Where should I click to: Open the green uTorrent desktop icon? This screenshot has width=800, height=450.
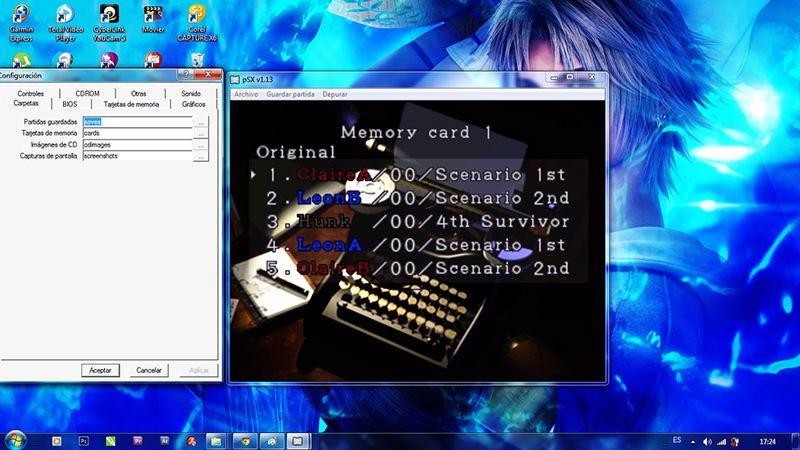(21, 60)
